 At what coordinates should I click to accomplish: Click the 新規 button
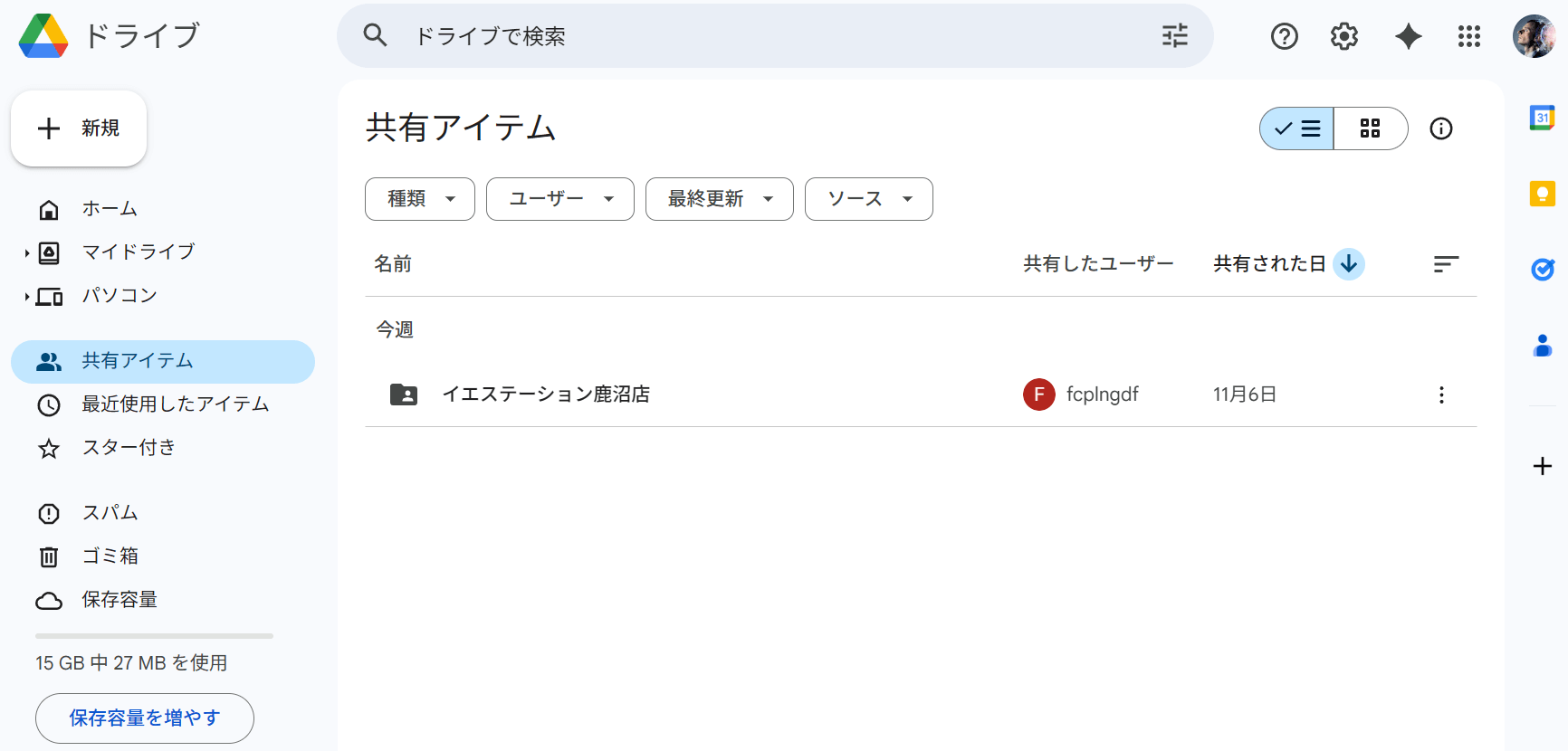click(x=79, y=128)
